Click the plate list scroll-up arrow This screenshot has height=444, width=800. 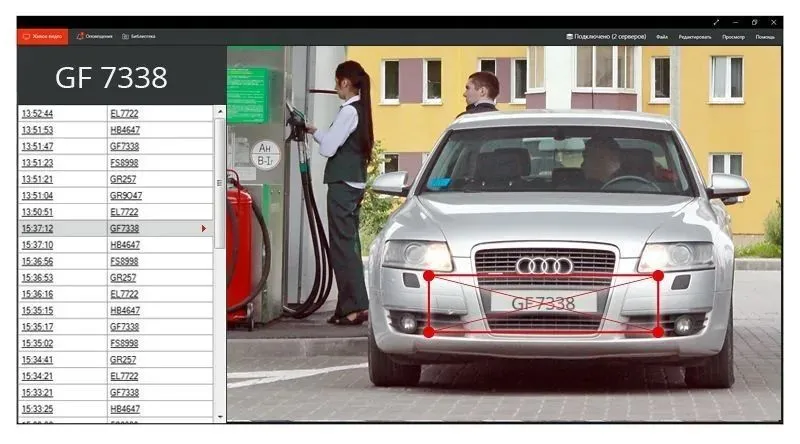(220, 112)
